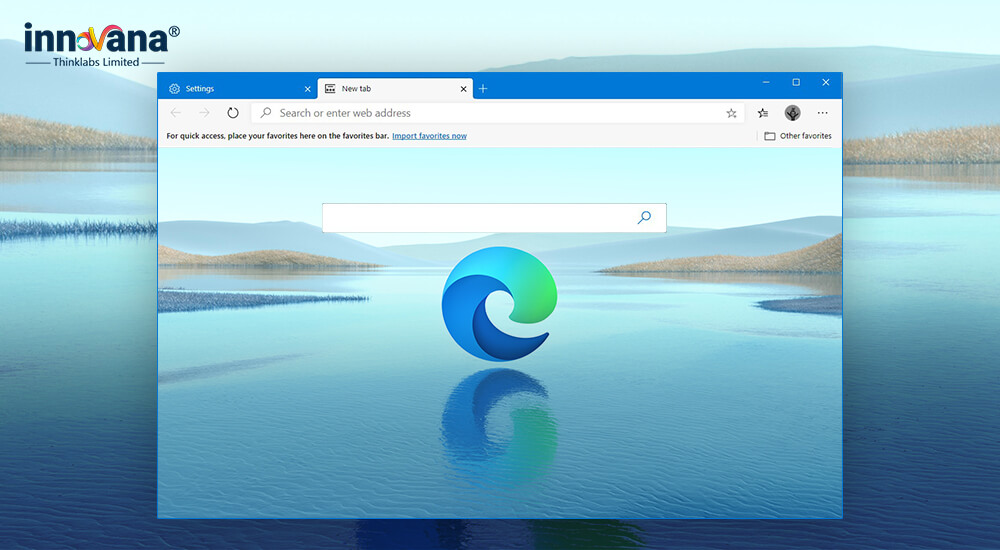Open the user profile avatar
1000x550 pixels.
point(793,113)
